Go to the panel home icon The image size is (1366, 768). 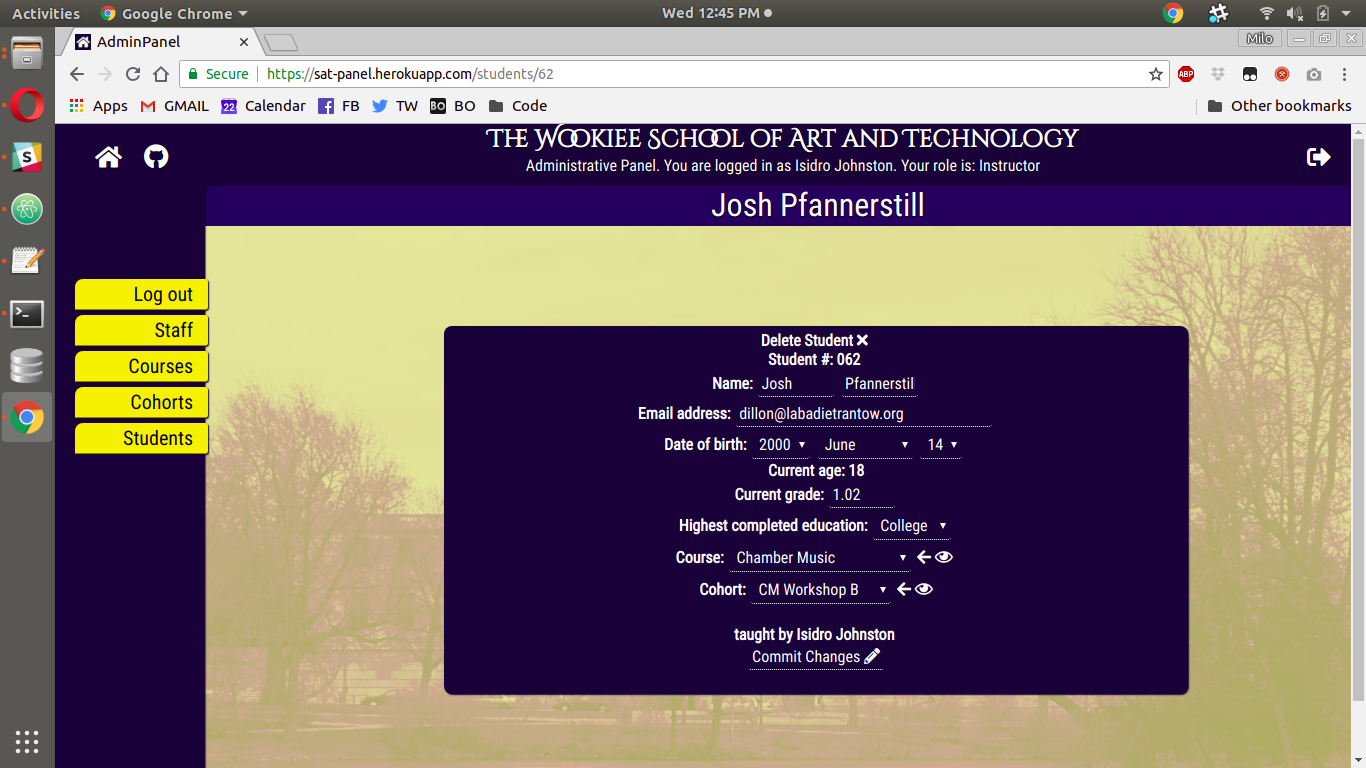tap(108, 157)
